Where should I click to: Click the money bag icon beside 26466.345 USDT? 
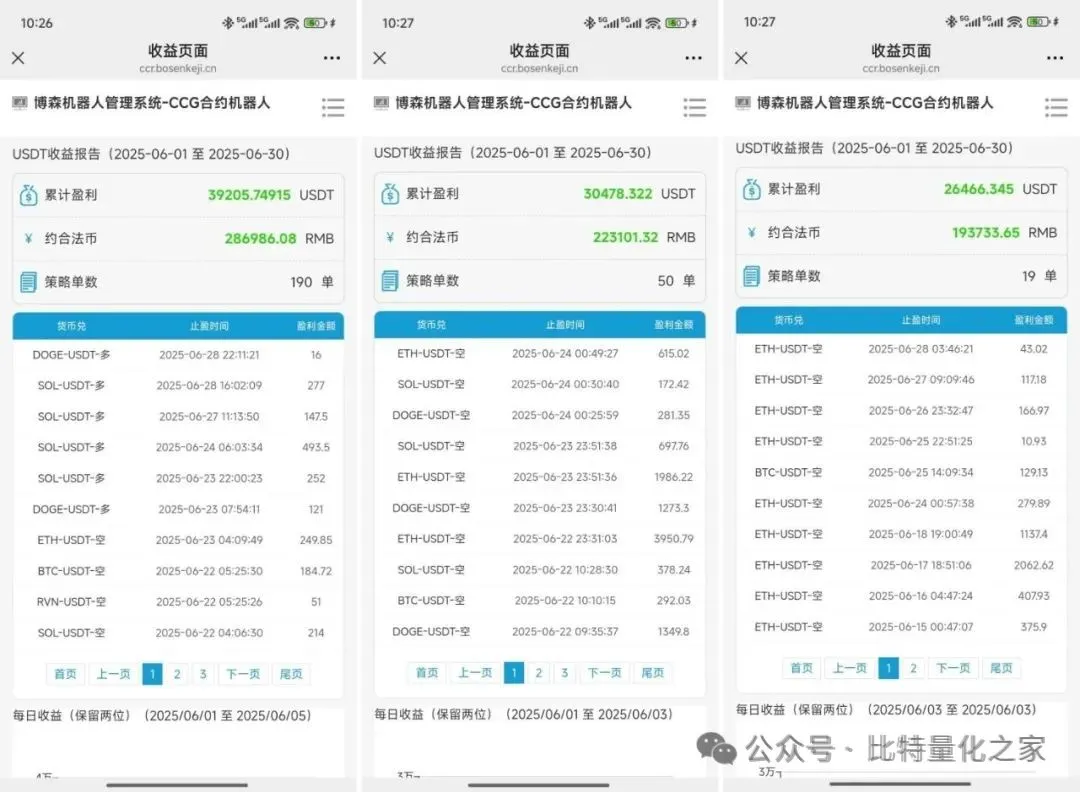pyautogui.click(x=751, y=189)
